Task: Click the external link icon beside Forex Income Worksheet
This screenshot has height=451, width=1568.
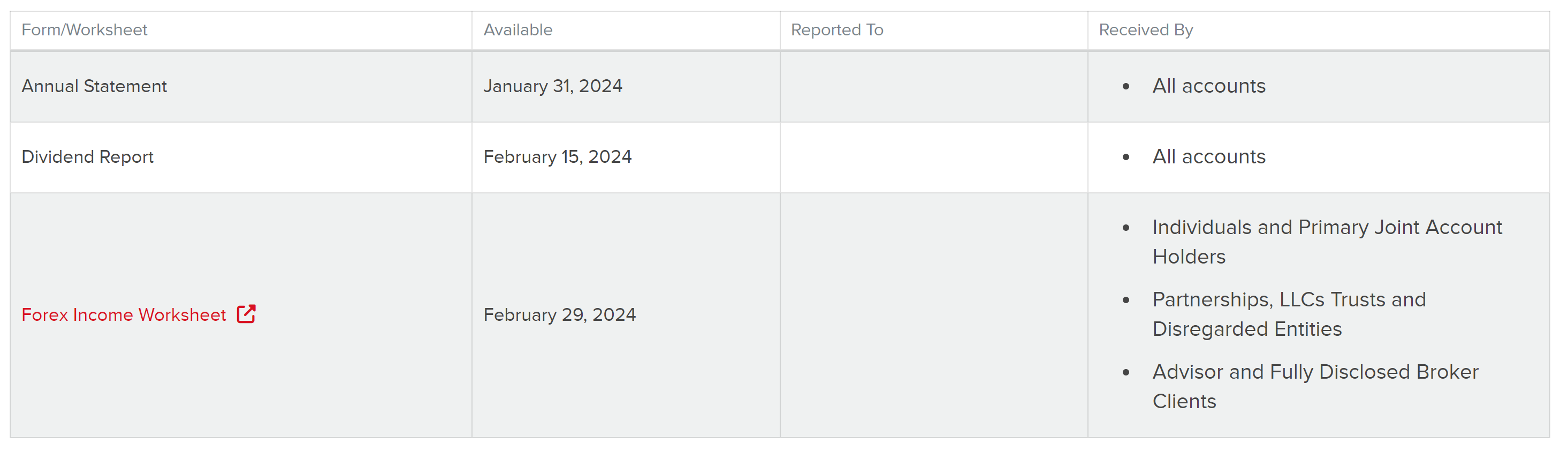Action: click(247, 314)
